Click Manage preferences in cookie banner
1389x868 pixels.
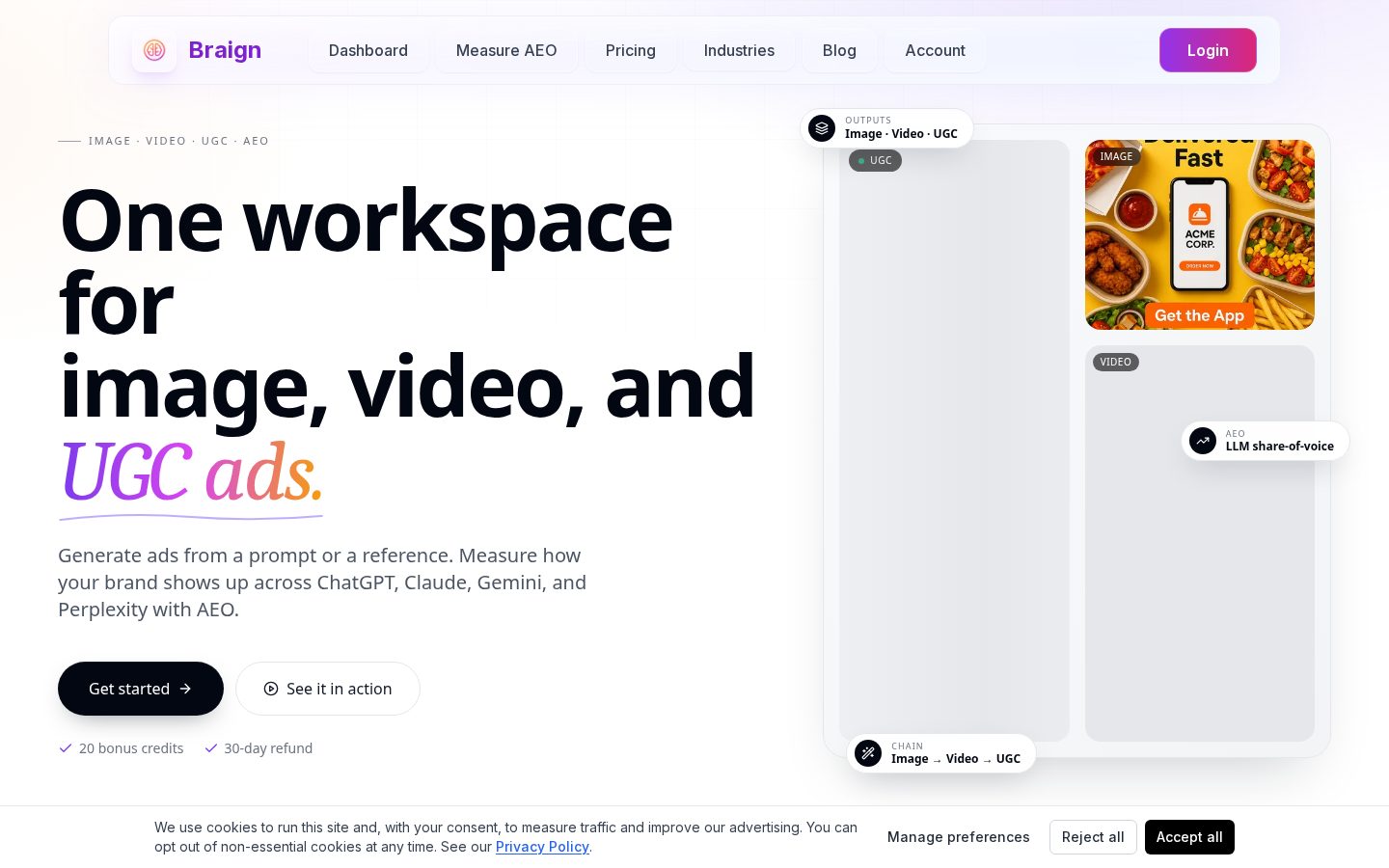coord(959,837)
